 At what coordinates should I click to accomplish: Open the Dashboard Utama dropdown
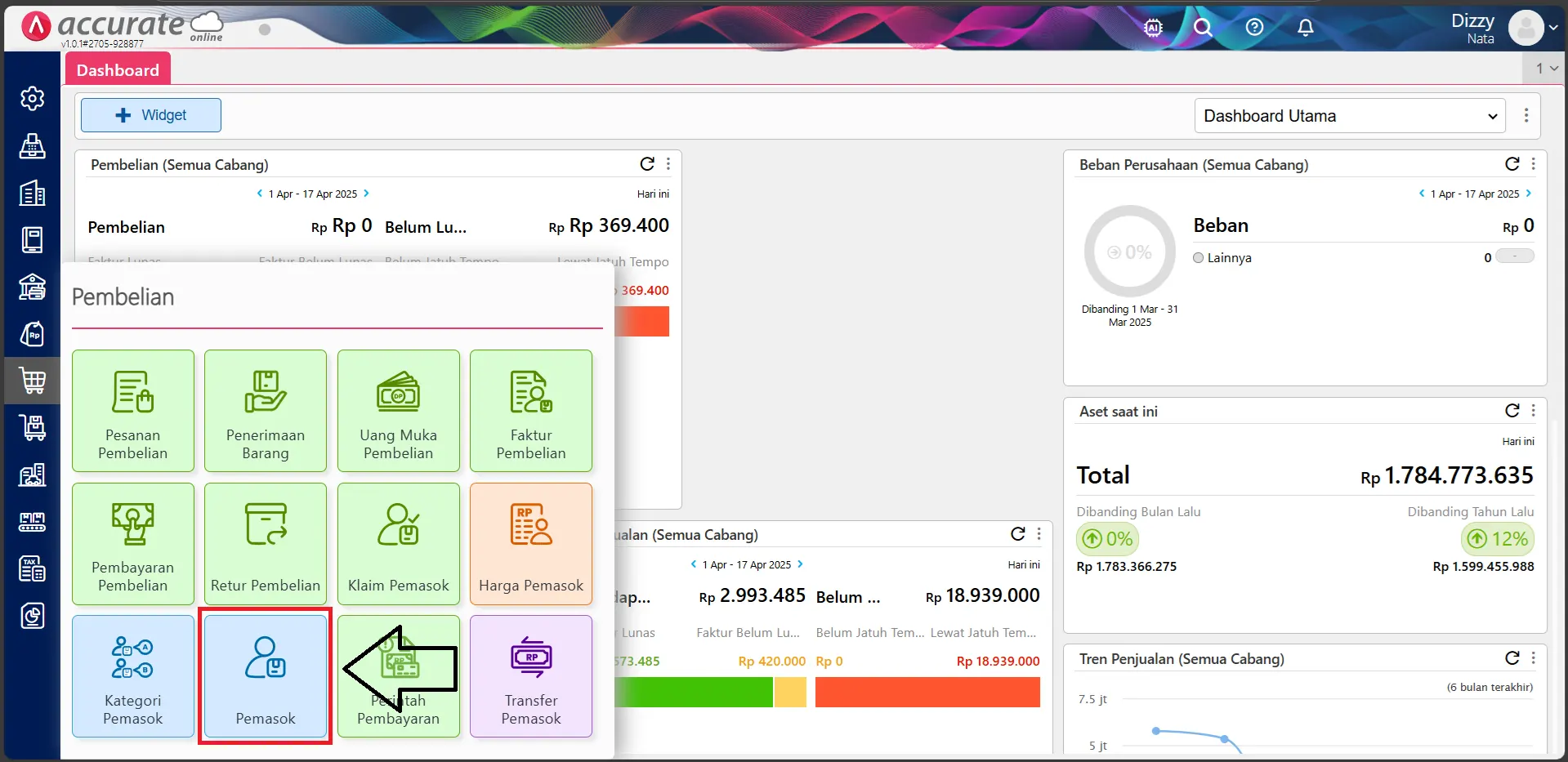[1348, 115]
